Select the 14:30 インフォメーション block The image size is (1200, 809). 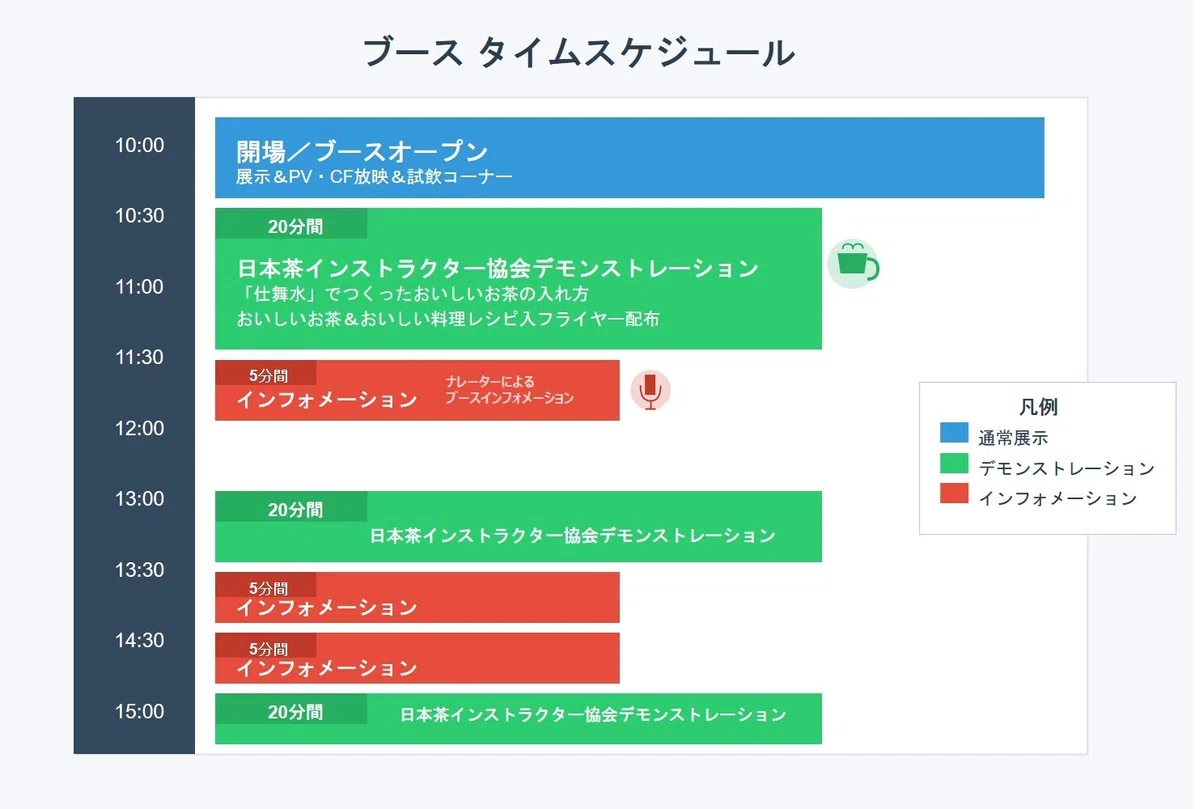click(x=417, y=658)
